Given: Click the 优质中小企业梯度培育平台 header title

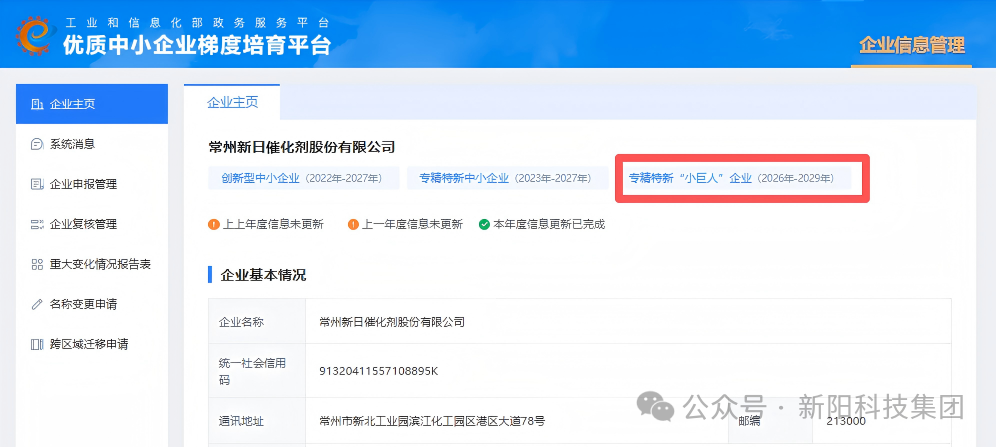Looking at the screenshot, I should pyautogui.click(x=196, y=45).
